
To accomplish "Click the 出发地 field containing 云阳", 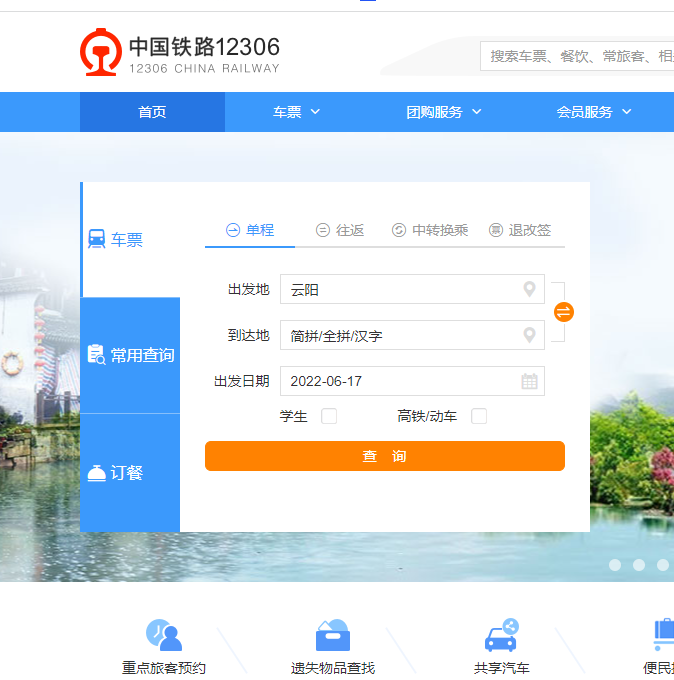I will pos(412,289).
